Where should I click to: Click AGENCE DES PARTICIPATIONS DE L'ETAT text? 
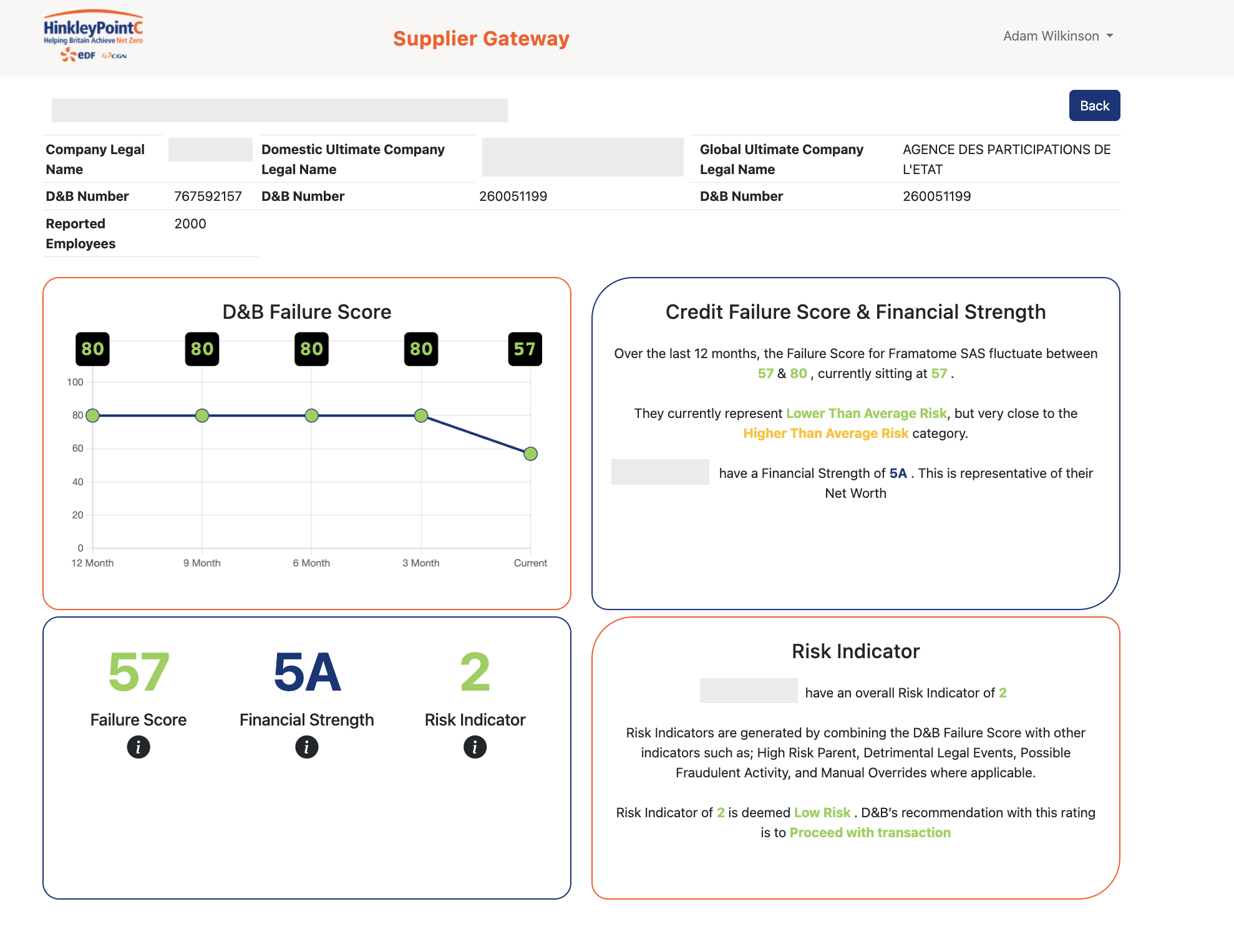(1006, 159)
